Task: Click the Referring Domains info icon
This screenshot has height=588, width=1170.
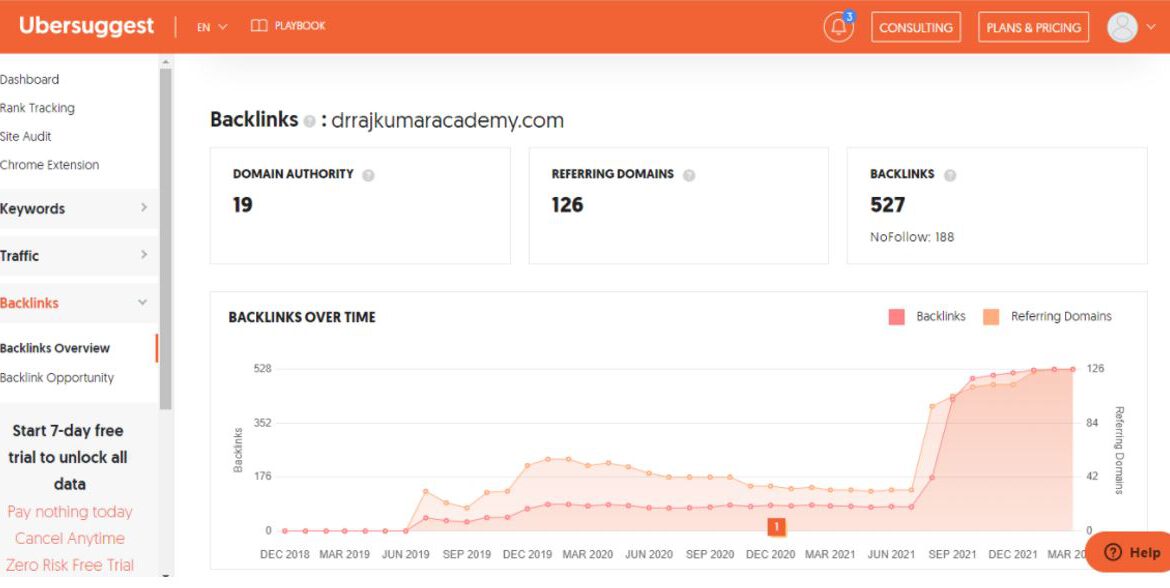Action: (689, 175)
